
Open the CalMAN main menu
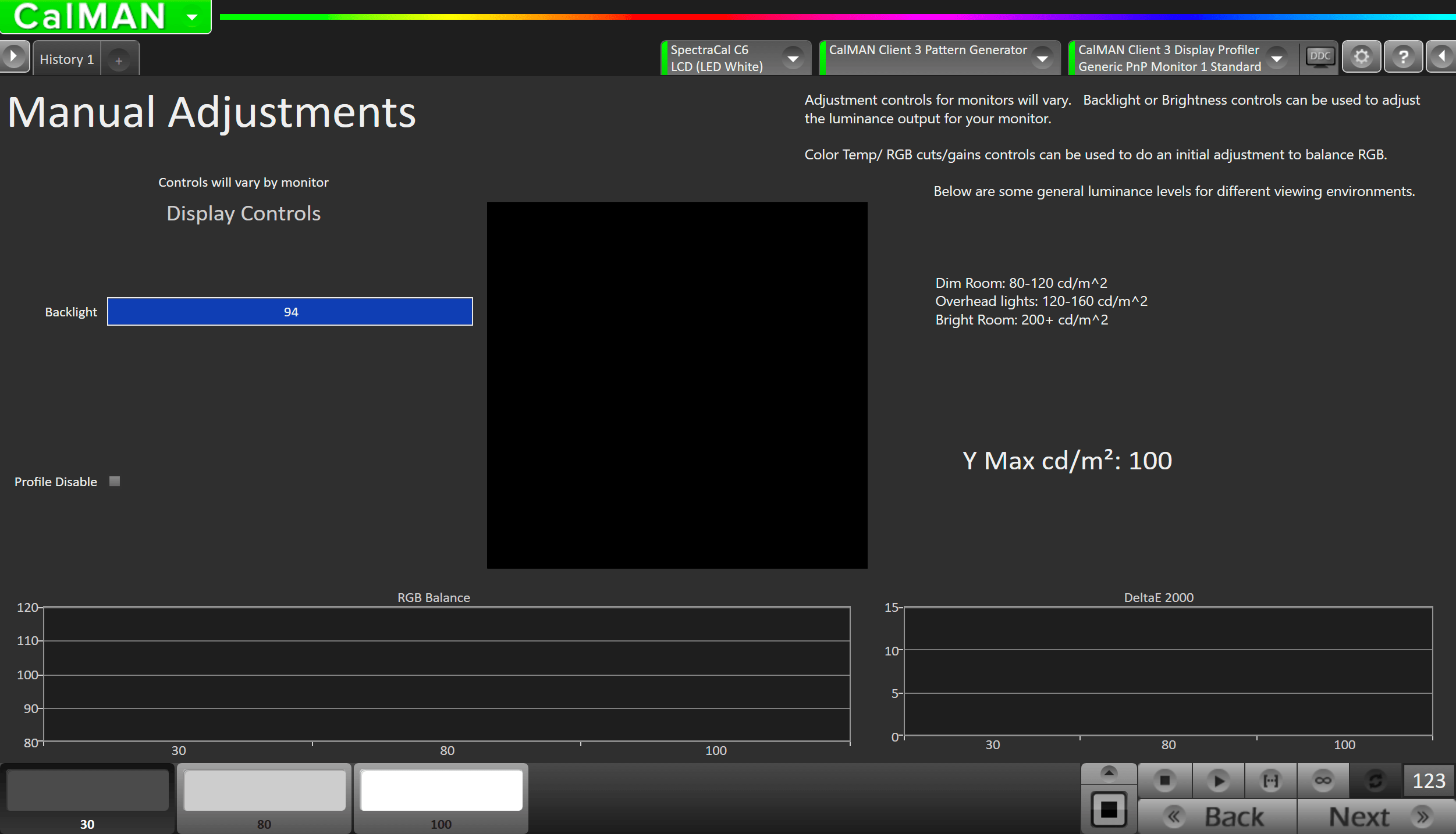tap(105, 16)
